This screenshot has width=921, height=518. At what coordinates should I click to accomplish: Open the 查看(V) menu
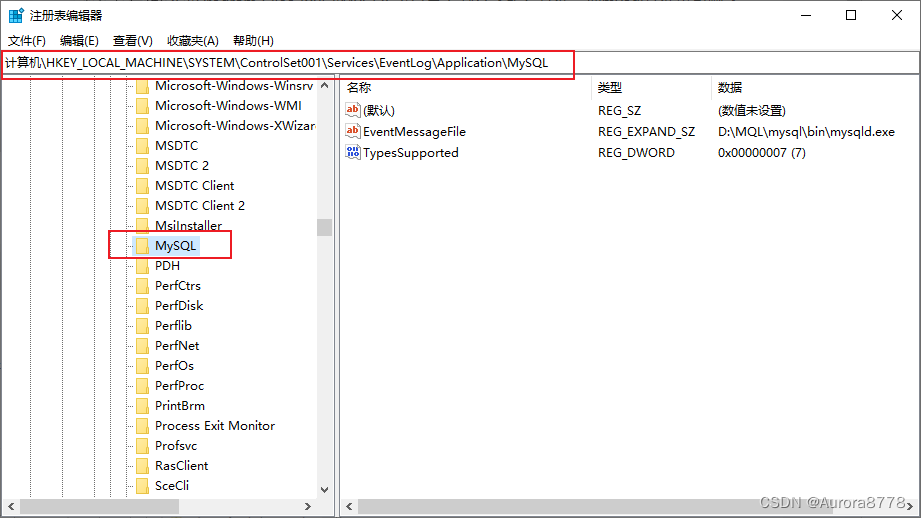pyautogui.click(x=133, y=41)
